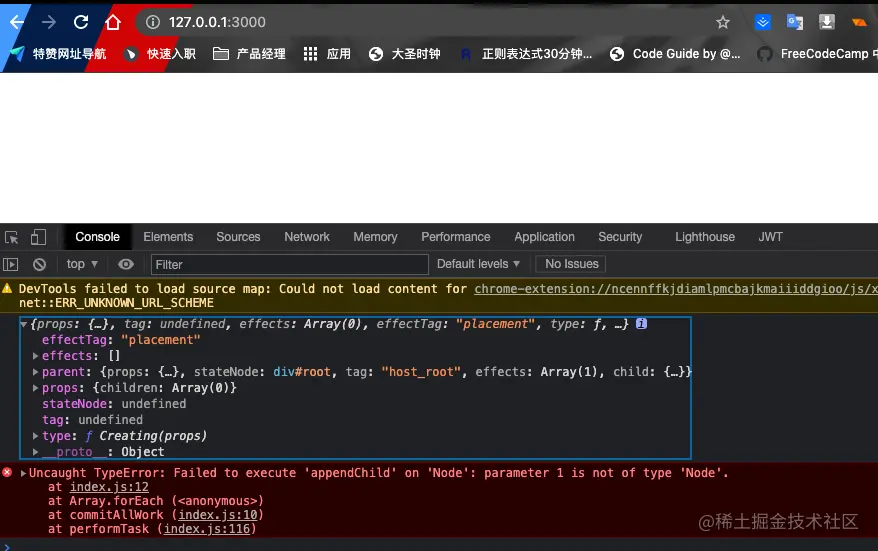
Task: Switch to the Network tab
Action: tap(307, 237)
